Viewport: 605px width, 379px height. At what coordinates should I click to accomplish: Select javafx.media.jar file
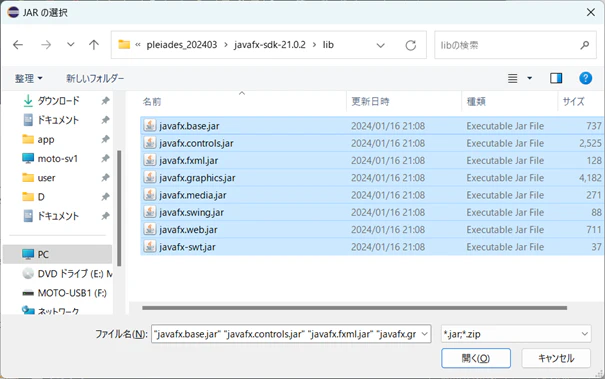372,195
